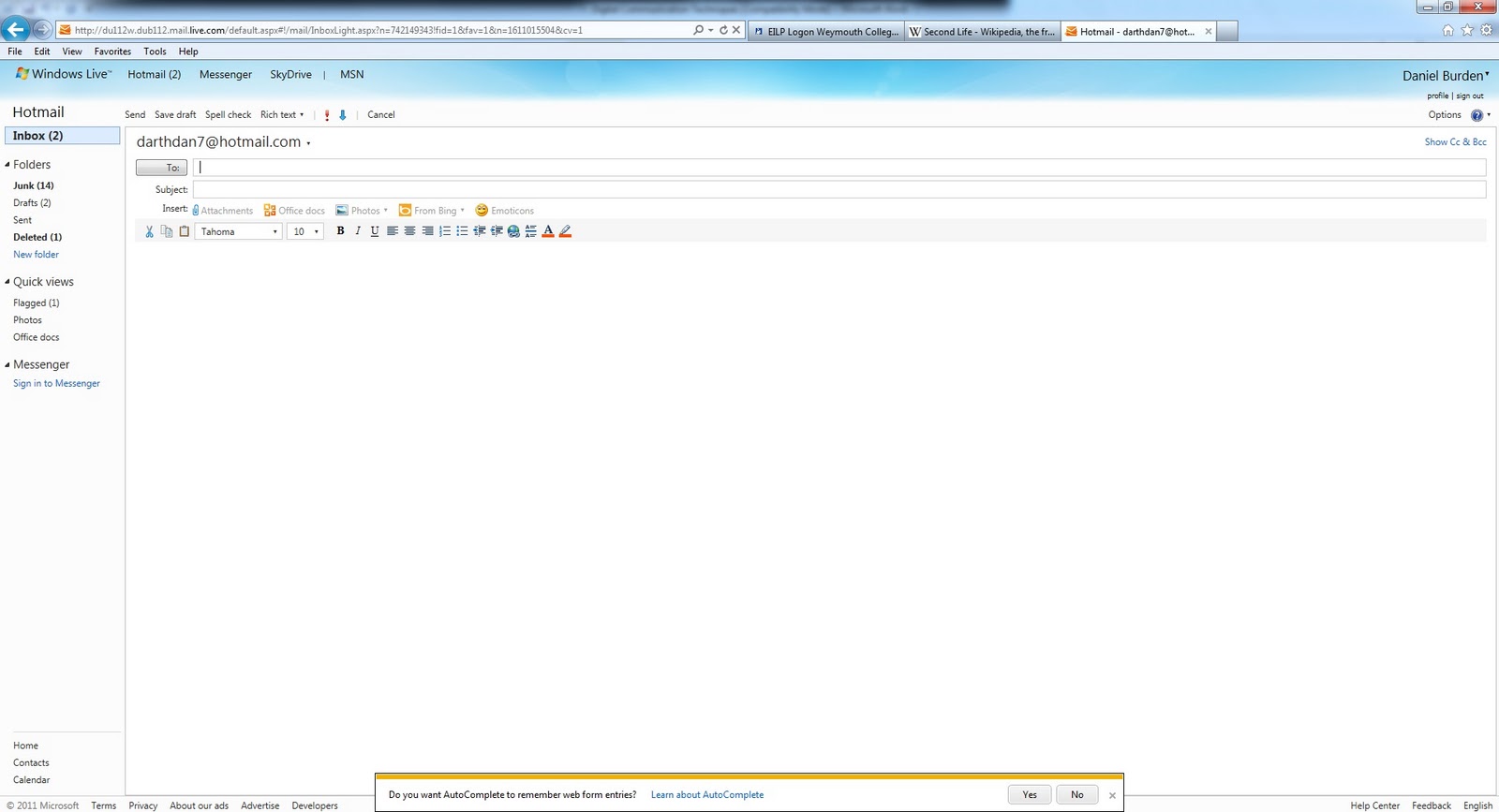Open the browser Tools gear icon
The image size is (1499, 812).
(1486, 30)
